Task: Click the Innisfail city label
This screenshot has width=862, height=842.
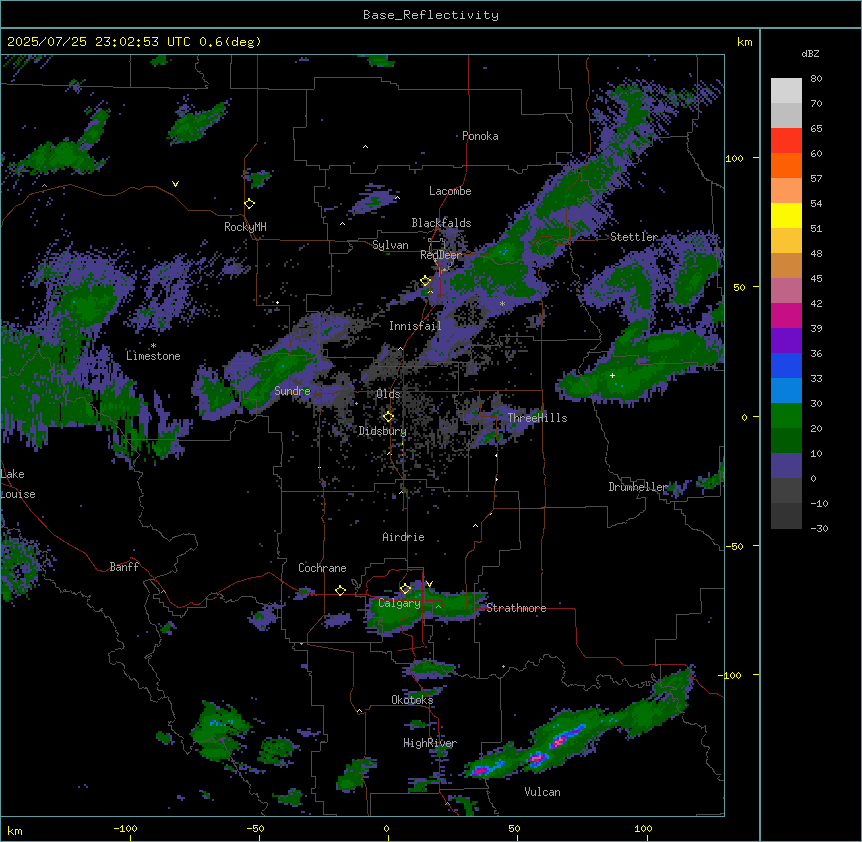Action: tap(415, 326)
